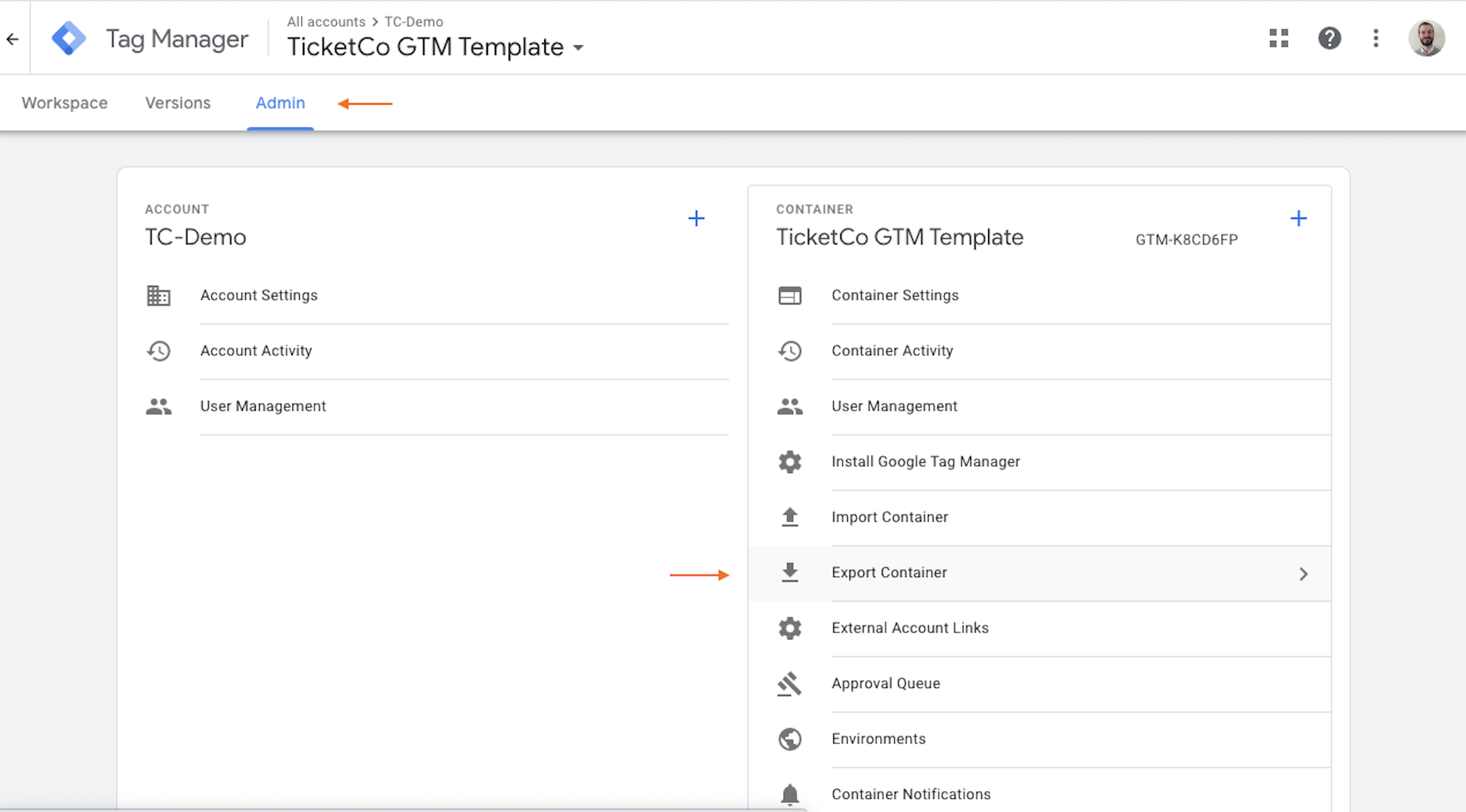
Task: Open Container Activity
Action: [893, 351]
